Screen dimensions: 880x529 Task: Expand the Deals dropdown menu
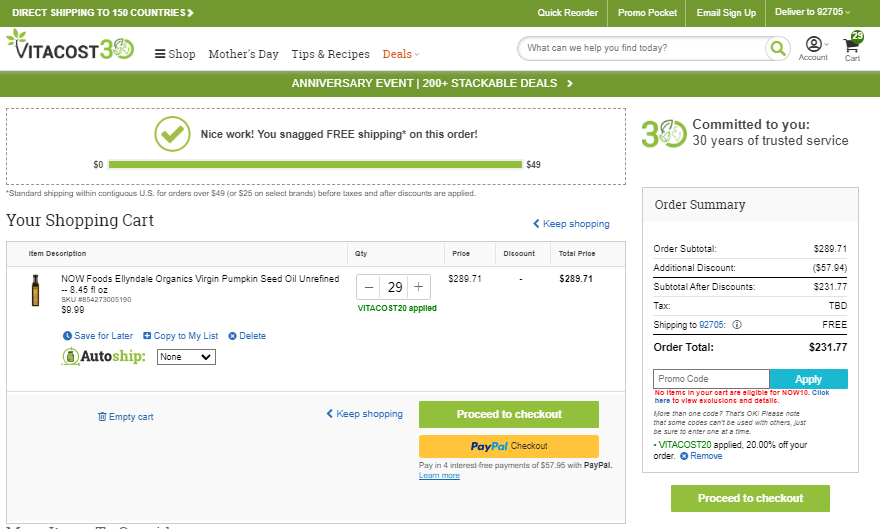pos(401,54)
